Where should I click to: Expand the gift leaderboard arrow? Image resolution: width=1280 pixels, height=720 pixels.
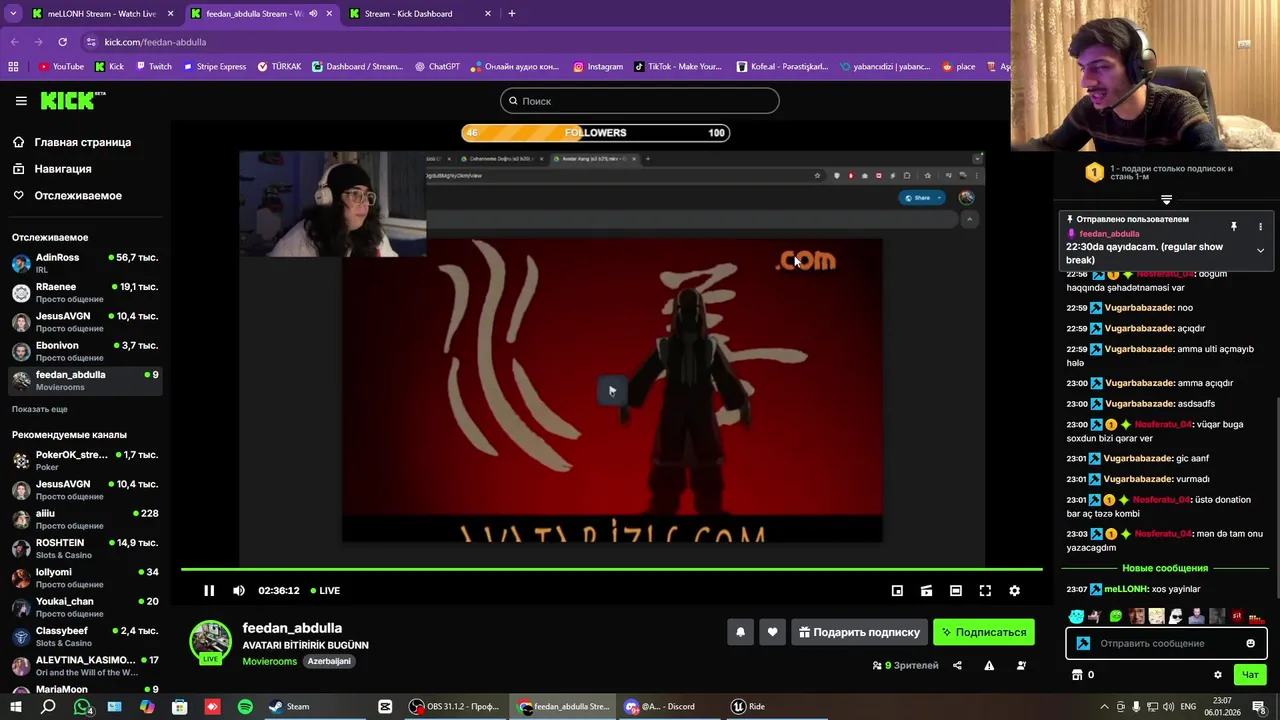pyautogui.click(x=1166, y=199)
